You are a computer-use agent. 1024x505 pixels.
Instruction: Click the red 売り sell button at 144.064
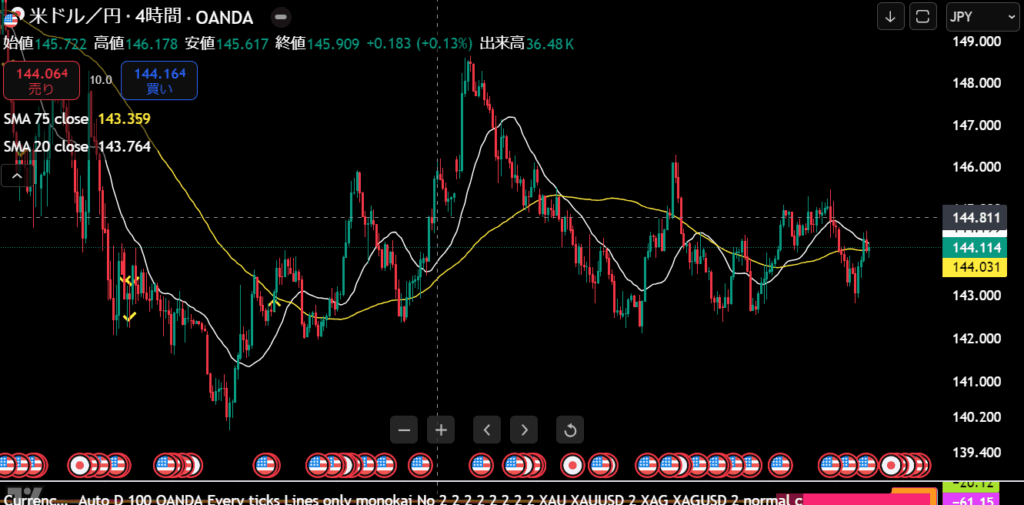(42, 80)
